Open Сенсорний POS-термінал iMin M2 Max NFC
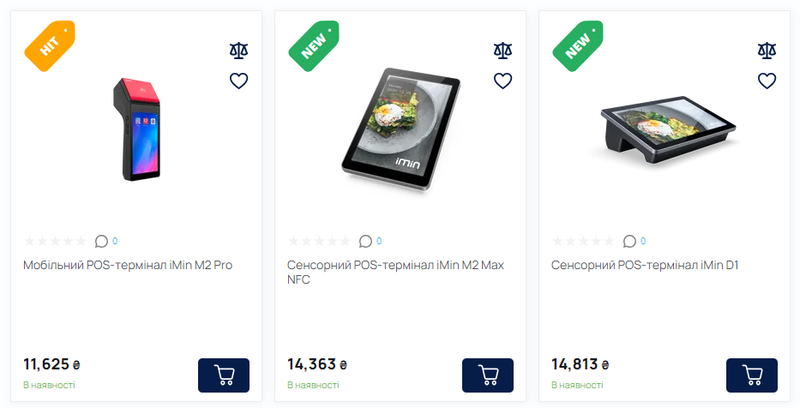The image size is (800, 408). point(395,272)
